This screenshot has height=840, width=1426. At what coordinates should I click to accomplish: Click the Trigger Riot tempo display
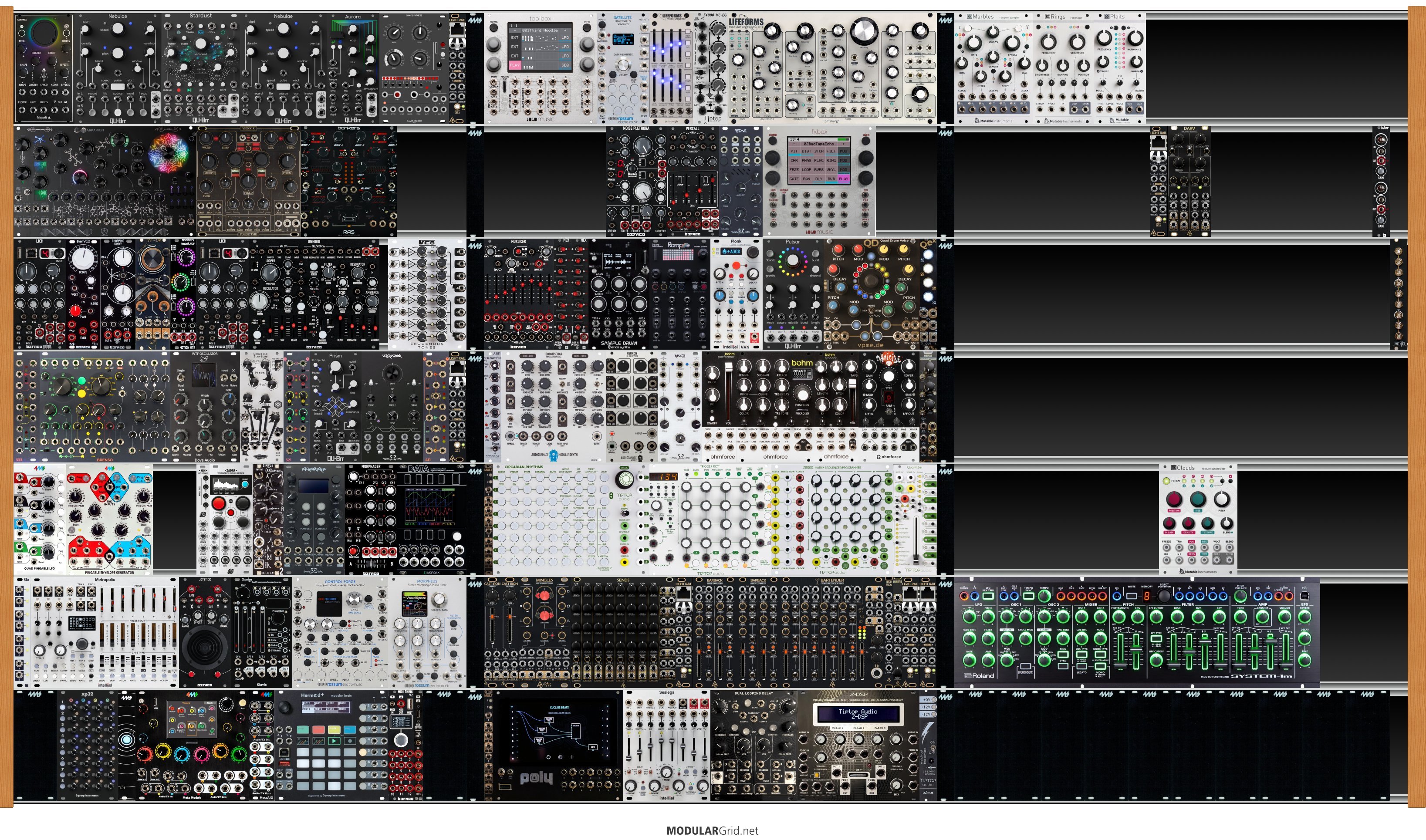click(x=663, y=476)
